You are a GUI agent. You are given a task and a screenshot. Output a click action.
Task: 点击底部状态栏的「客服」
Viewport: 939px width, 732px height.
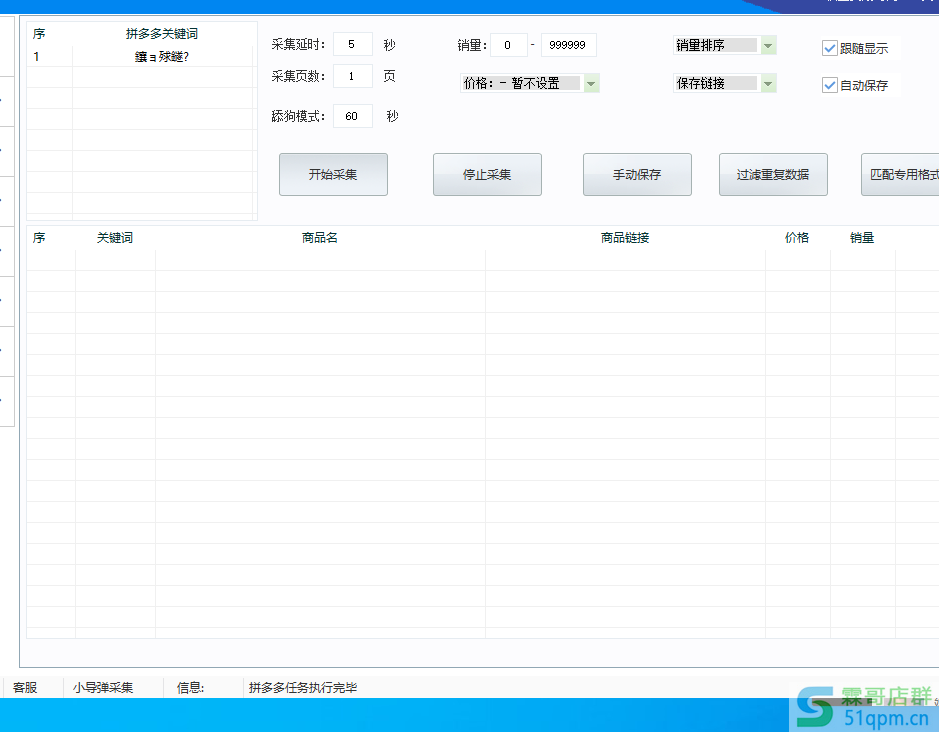(x=24, y=687)
